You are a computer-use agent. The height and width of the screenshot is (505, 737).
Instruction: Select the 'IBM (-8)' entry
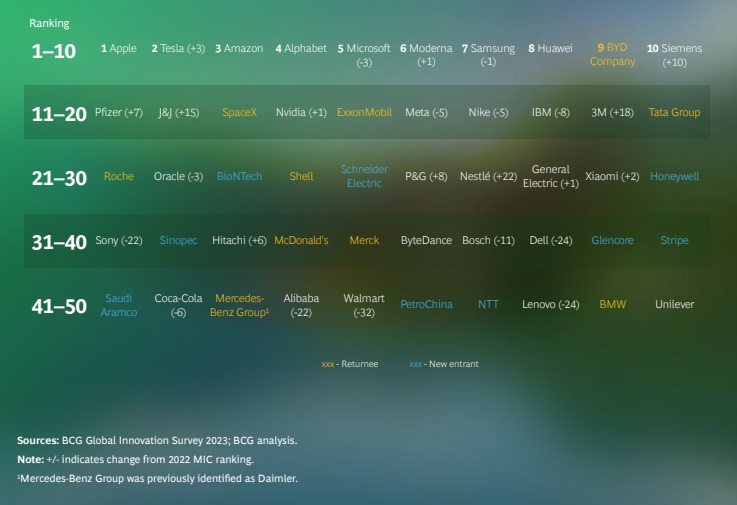tap(550, 112)
